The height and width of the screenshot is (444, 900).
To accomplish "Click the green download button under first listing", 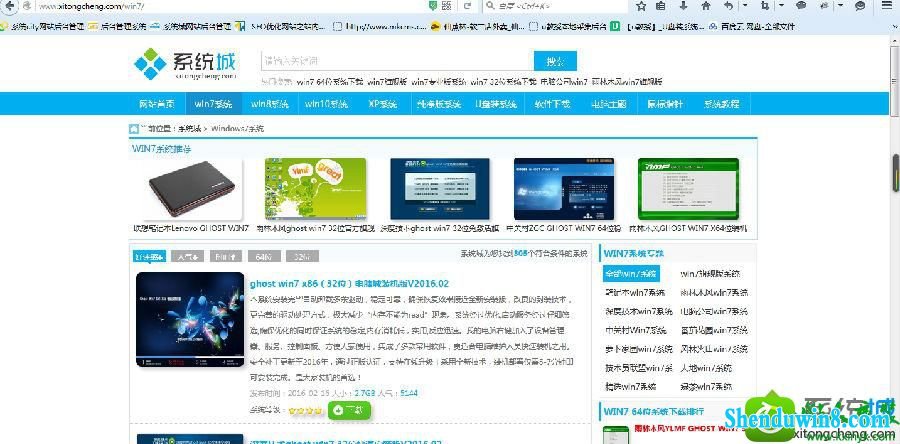I will coord(349,410).
